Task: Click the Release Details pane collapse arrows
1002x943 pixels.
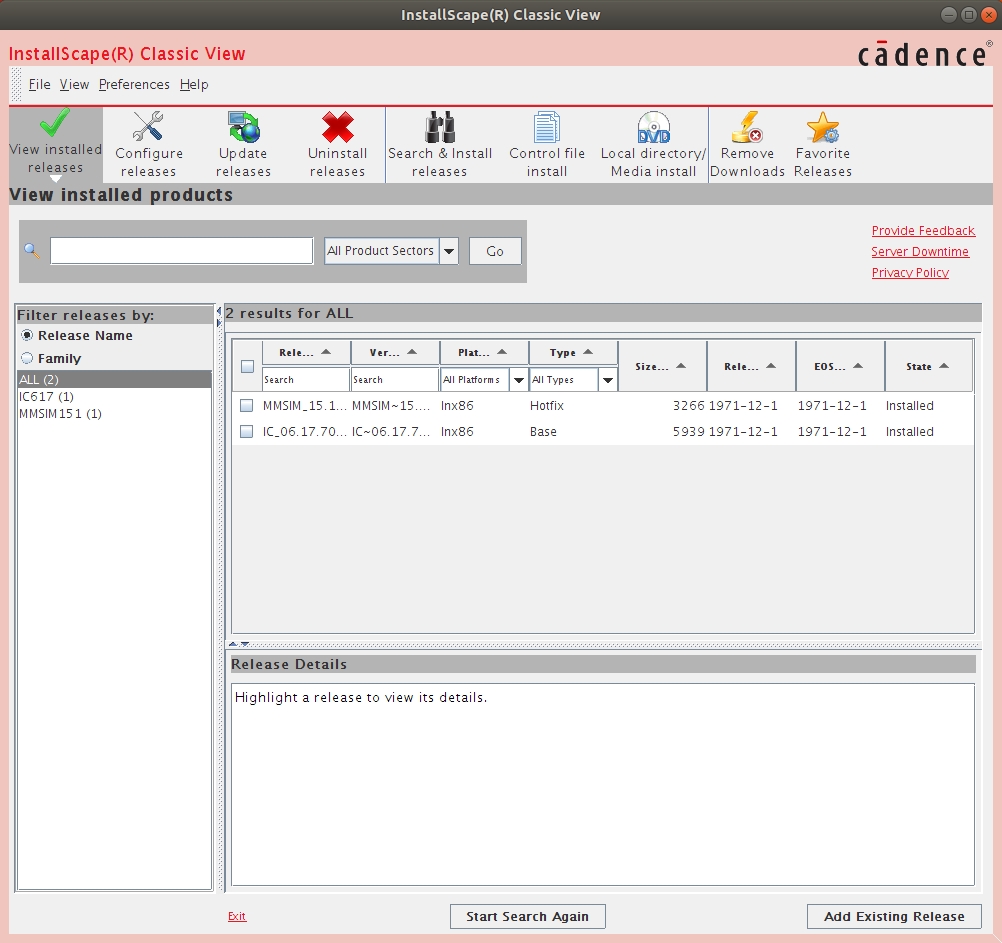Action: [x=239, y=644]
